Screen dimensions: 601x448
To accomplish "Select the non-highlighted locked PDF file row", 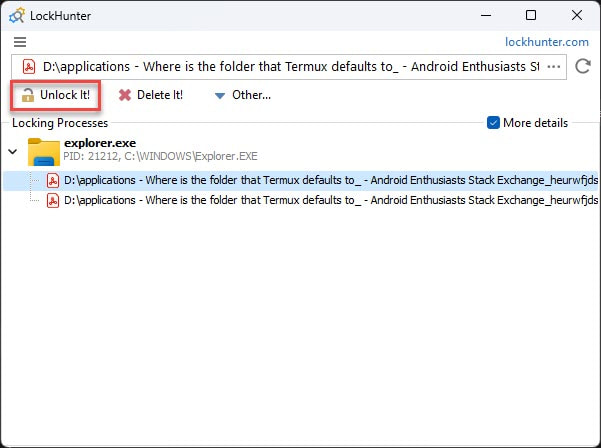I will pos(301,200).
